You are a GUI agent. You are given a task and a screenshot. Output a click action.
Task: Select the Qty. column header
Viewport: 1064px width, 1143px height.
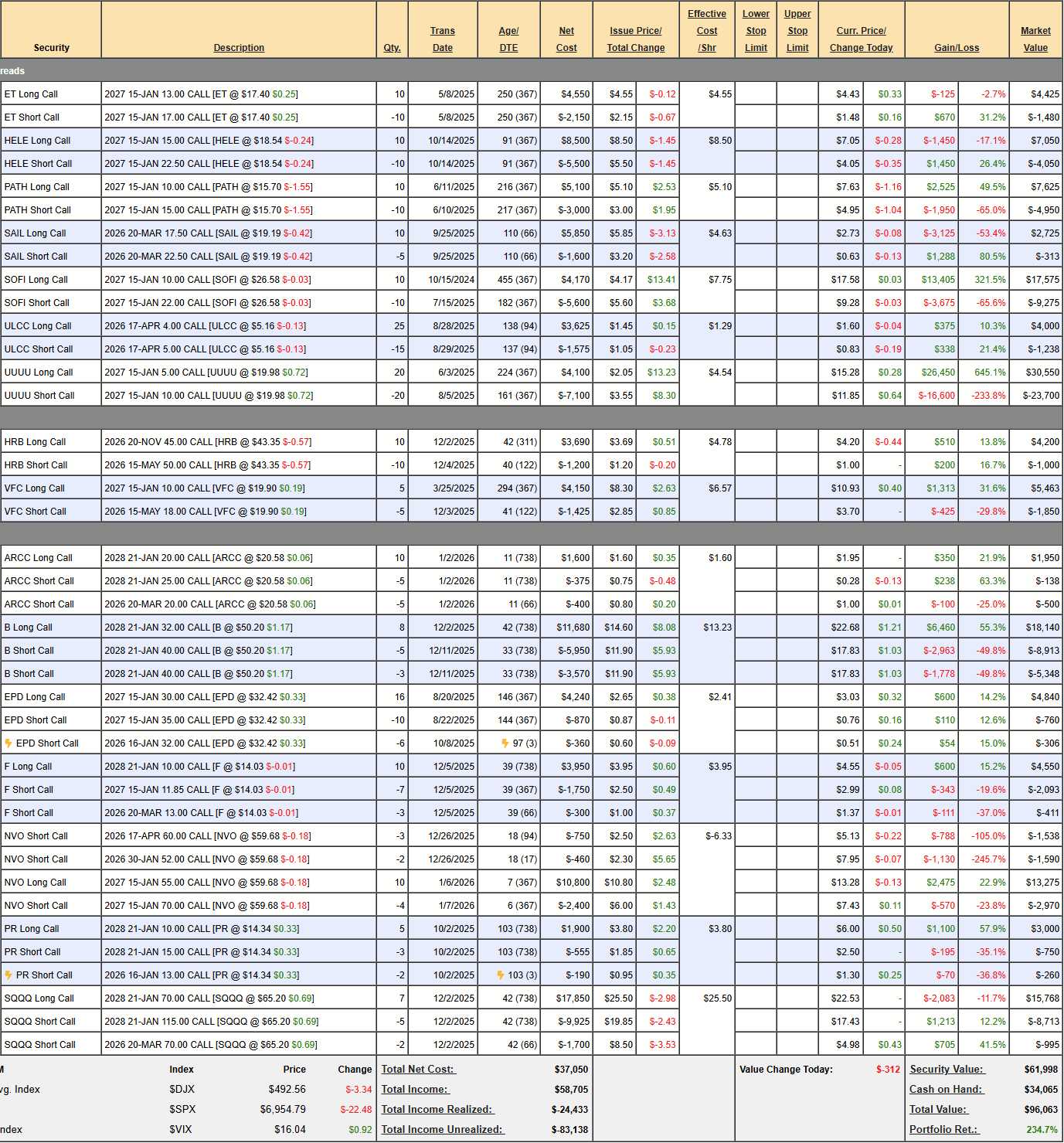point(392,48)
